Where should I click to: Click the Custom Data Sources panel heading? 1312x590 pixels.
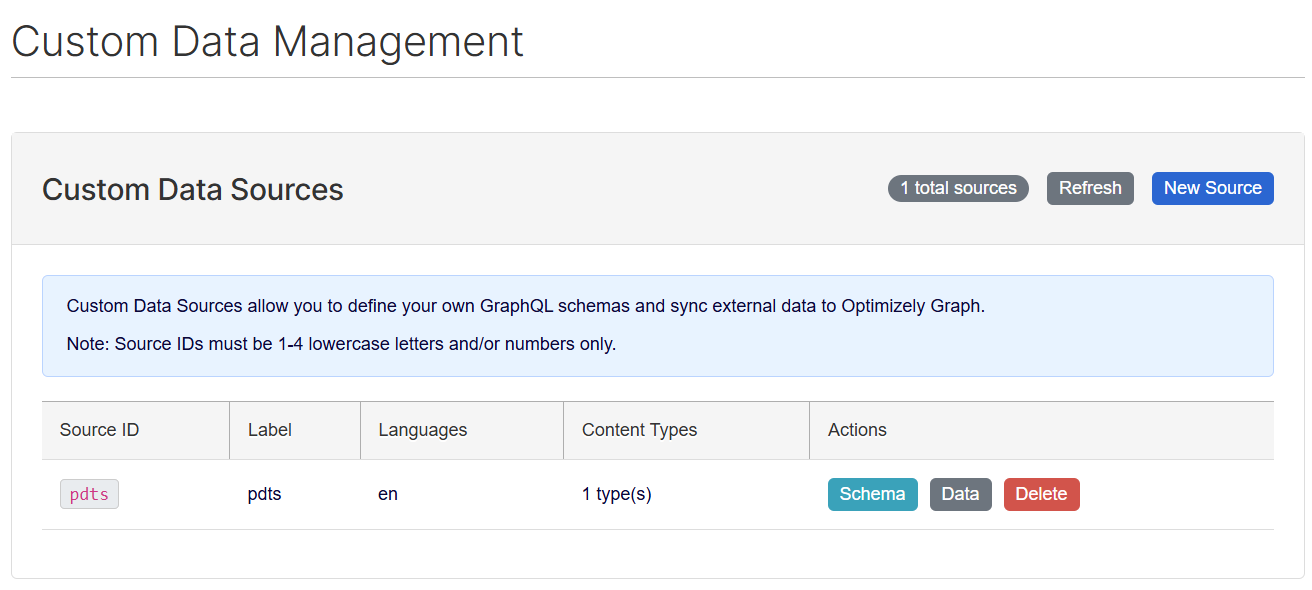pyautogui.click(x=193, y=189)
